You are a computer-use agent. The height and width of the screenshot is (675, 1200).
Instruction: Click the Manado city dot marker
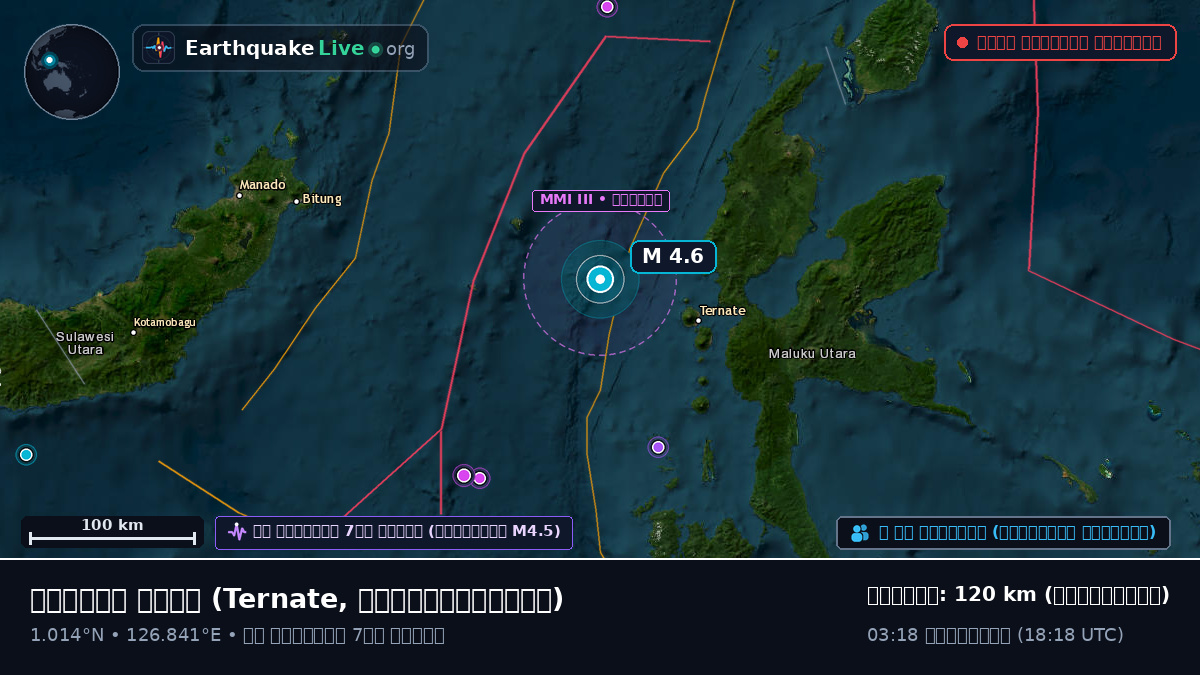pyautogui.click(x=239, y=196)
